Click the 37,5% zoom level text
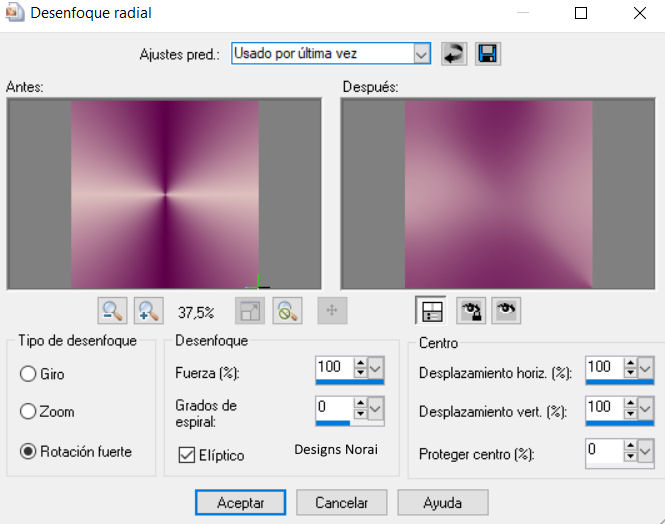665x524 pixels. pyautogui.click(x=196, y=313)
